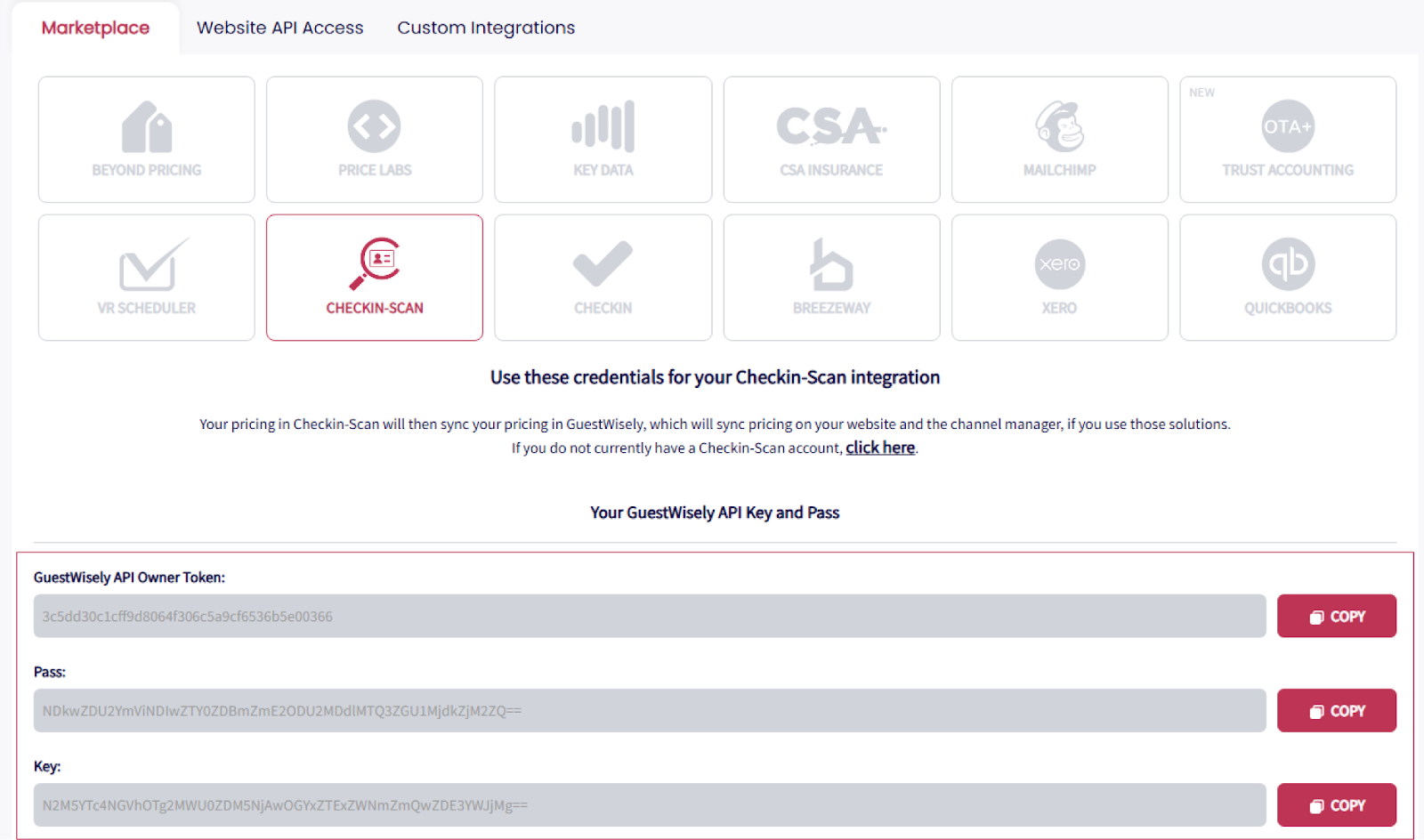1424x840 pixels.
Task: Switch to the Marketplace tab
Action: click(x=95, y=28)
